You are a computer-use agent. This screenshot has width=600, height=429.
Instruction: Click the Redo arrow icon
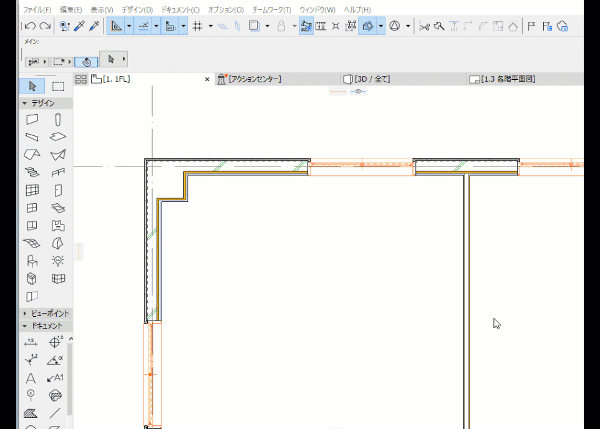[45, 25]
